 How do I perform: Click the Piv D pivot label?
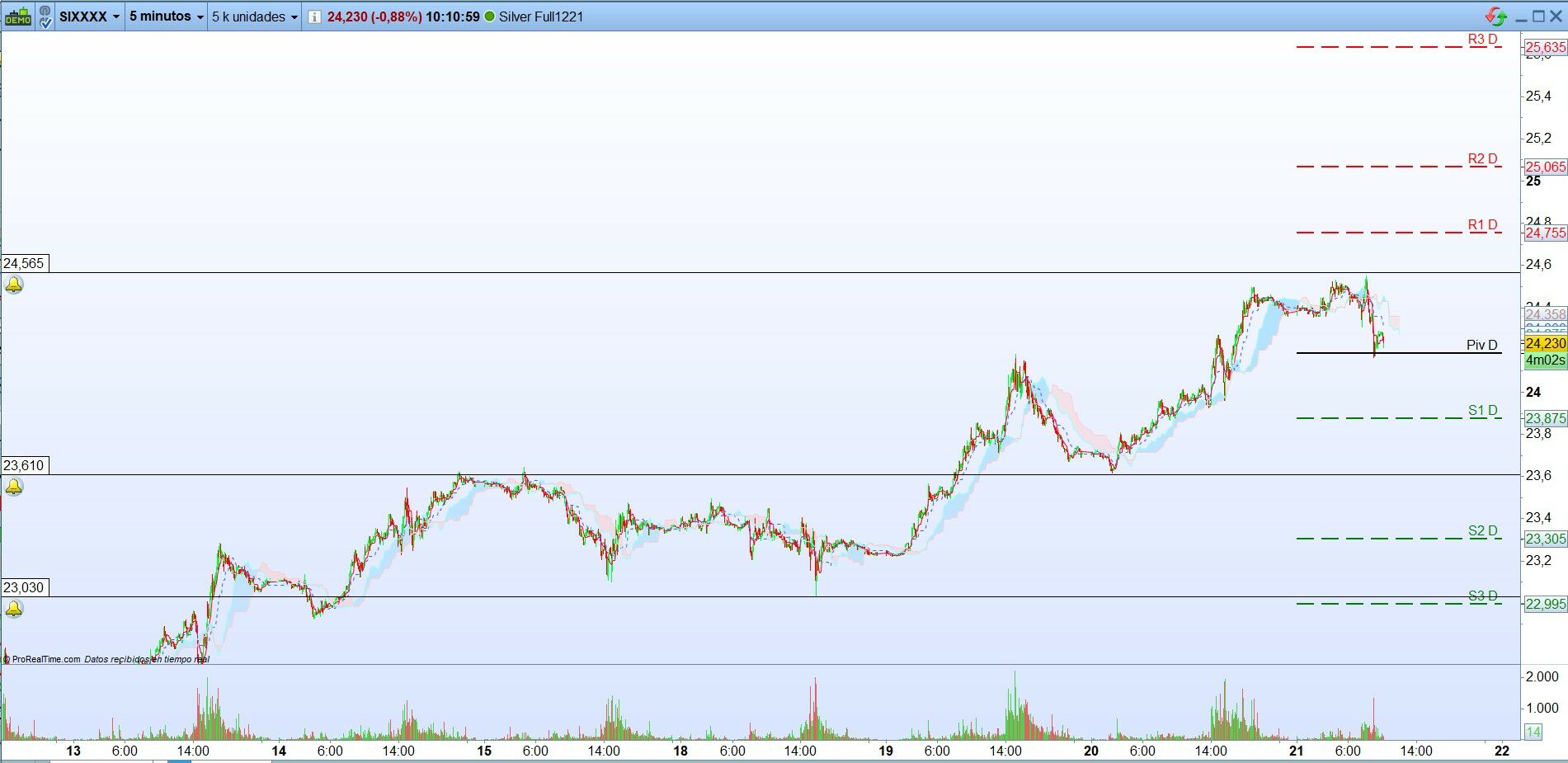1481,345
